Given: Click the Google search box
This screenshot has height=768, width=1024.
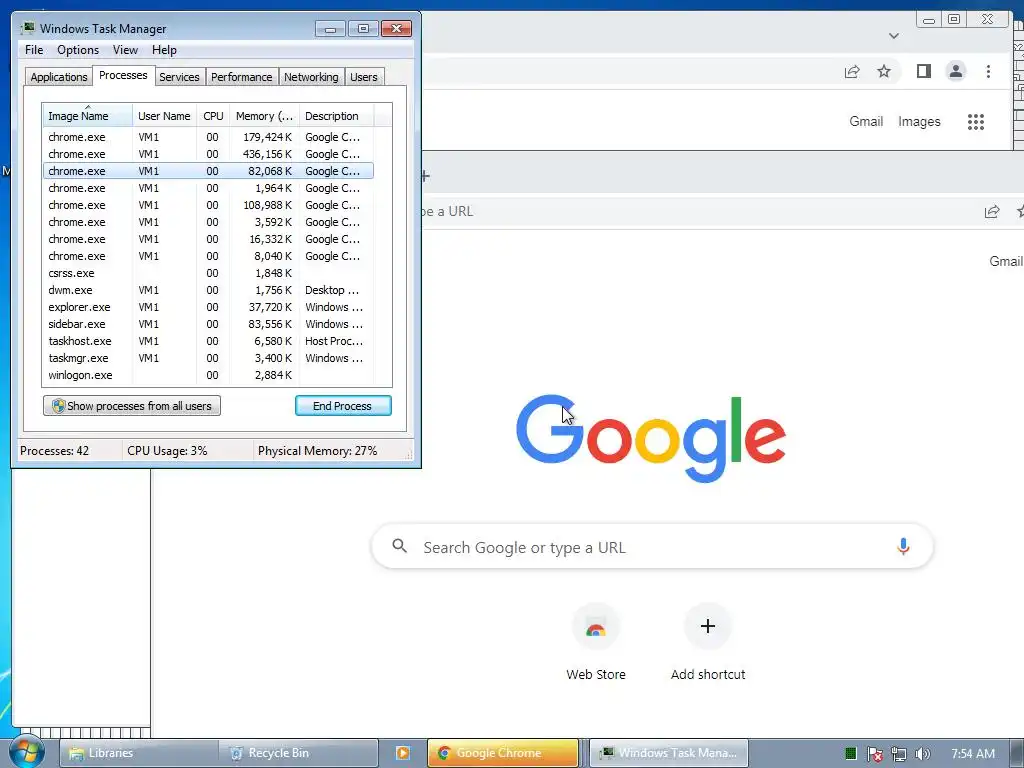Looking at the screenshot, I should pyautogui.click(x=652, y=547).
